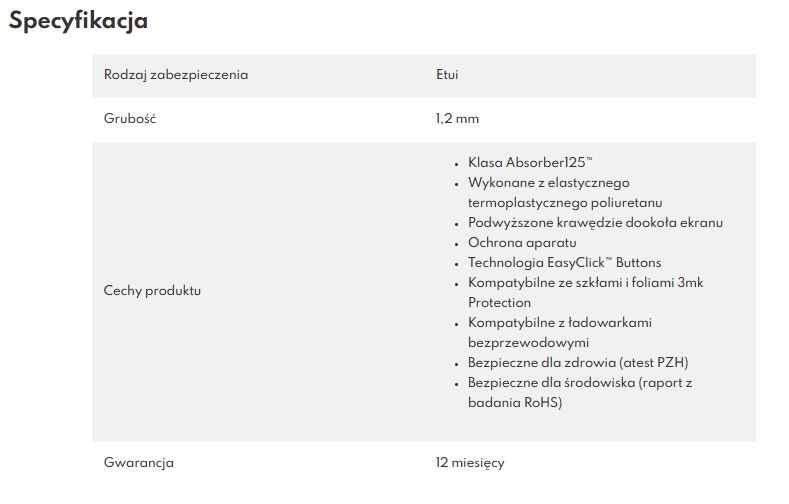The image size is (789, 504).
Task: Select Podwyższone krawędzie dookoła ekranu item
Action: tap(595, 223)
